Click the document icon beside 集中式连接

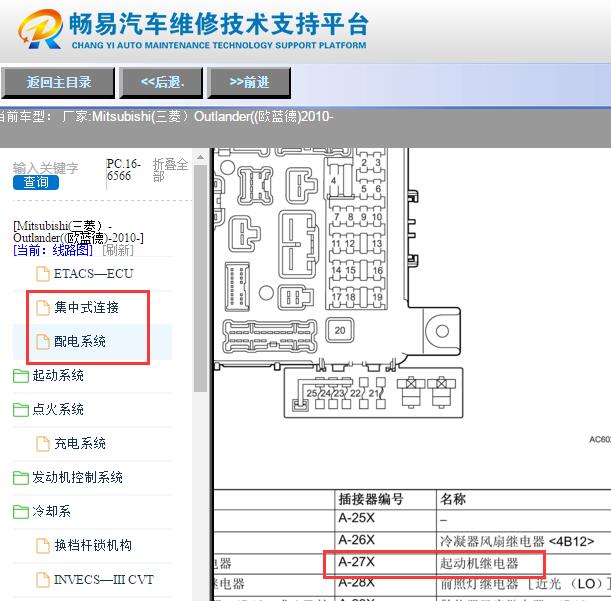[x=43, y=308]
